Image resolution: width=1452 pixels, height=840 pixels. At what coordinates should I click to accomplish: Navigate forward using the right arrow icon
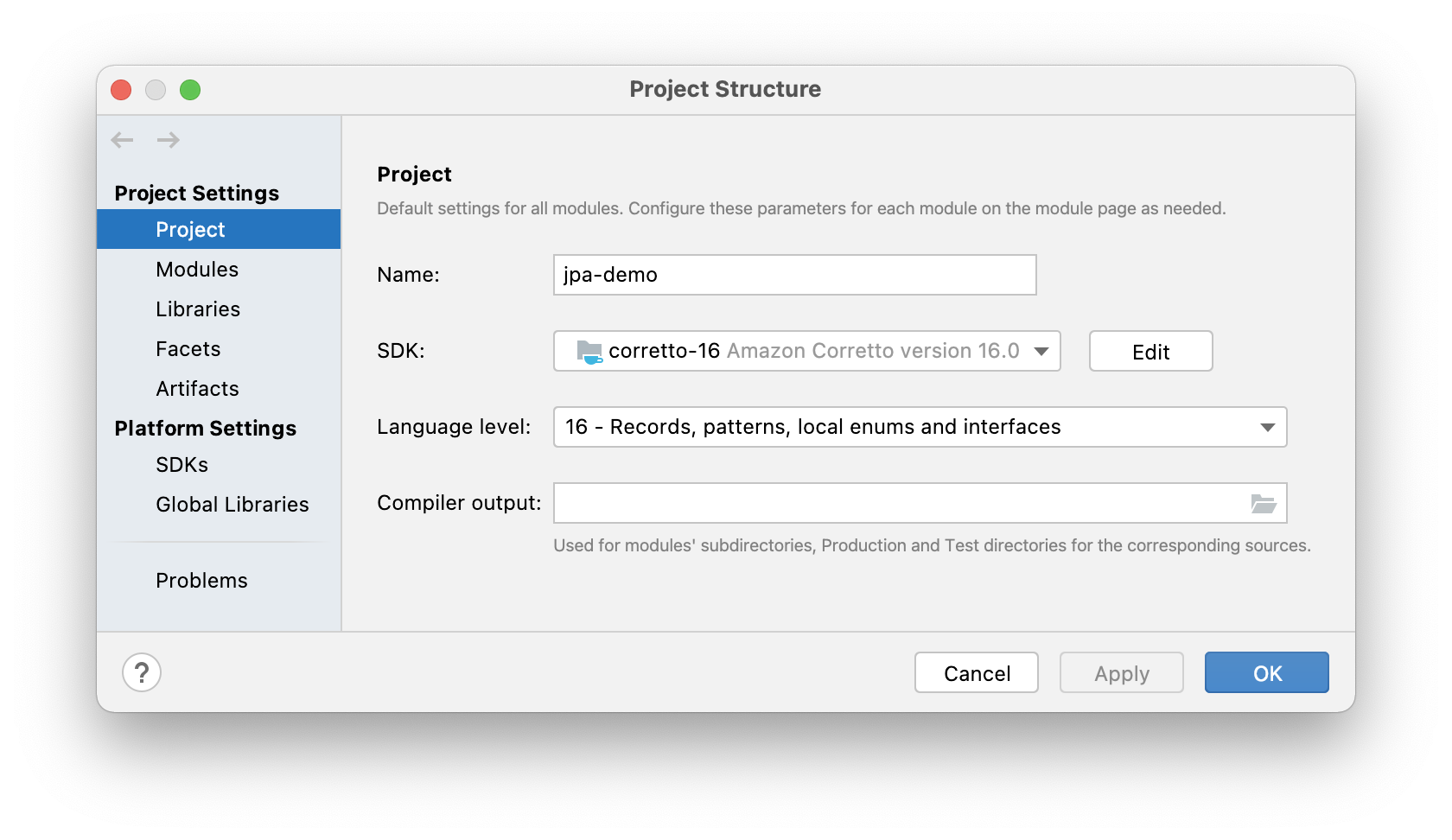[x=169, y=139]
